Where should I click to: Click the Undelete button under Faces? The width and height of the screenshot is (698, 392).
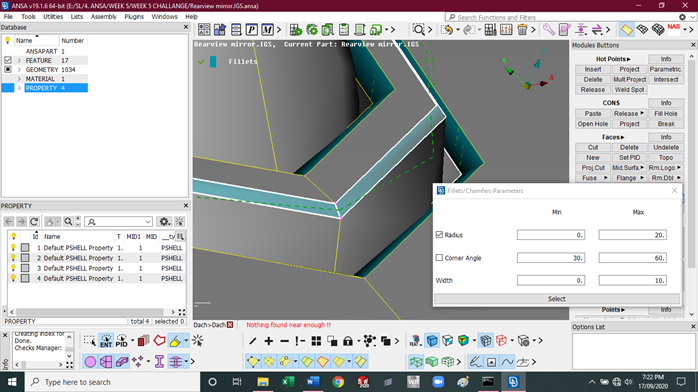pos(666,147)
